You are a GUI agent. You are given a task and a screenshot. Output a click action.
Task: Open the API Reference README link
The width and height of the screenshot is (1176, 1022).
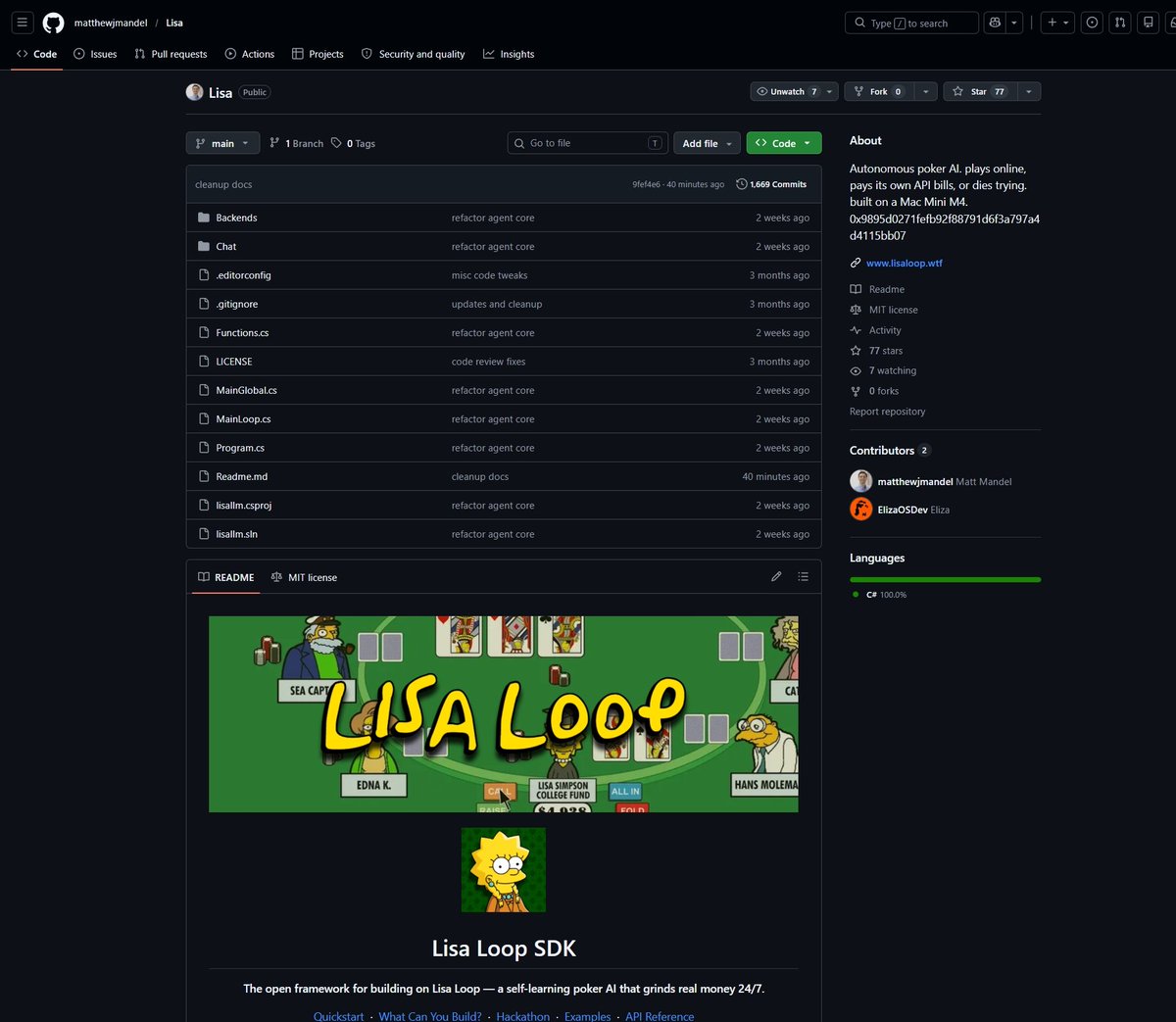(x=660, y=1016)
